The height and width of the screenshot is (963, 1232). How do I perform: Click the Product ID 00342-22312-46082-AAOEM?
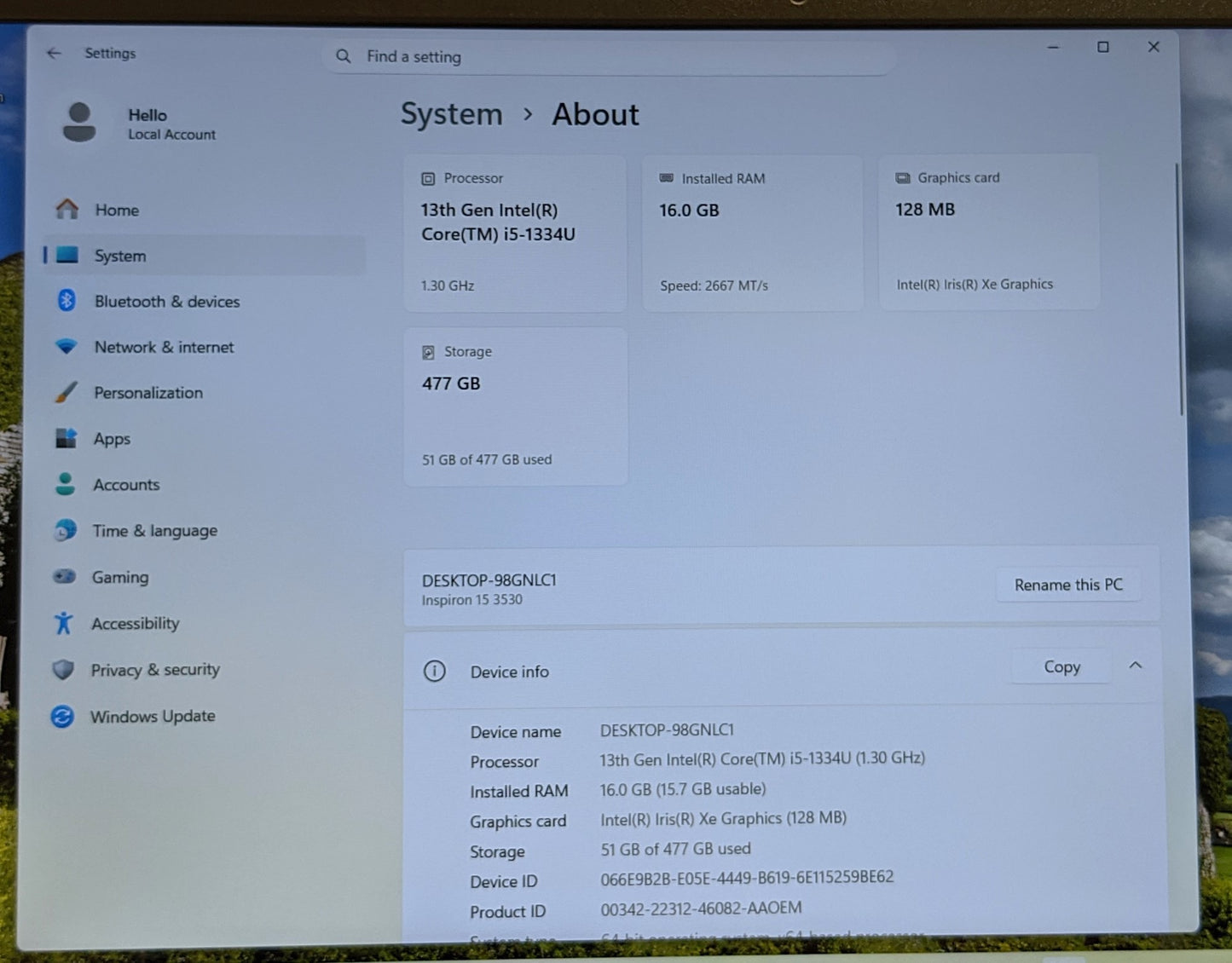pos(701,908)
